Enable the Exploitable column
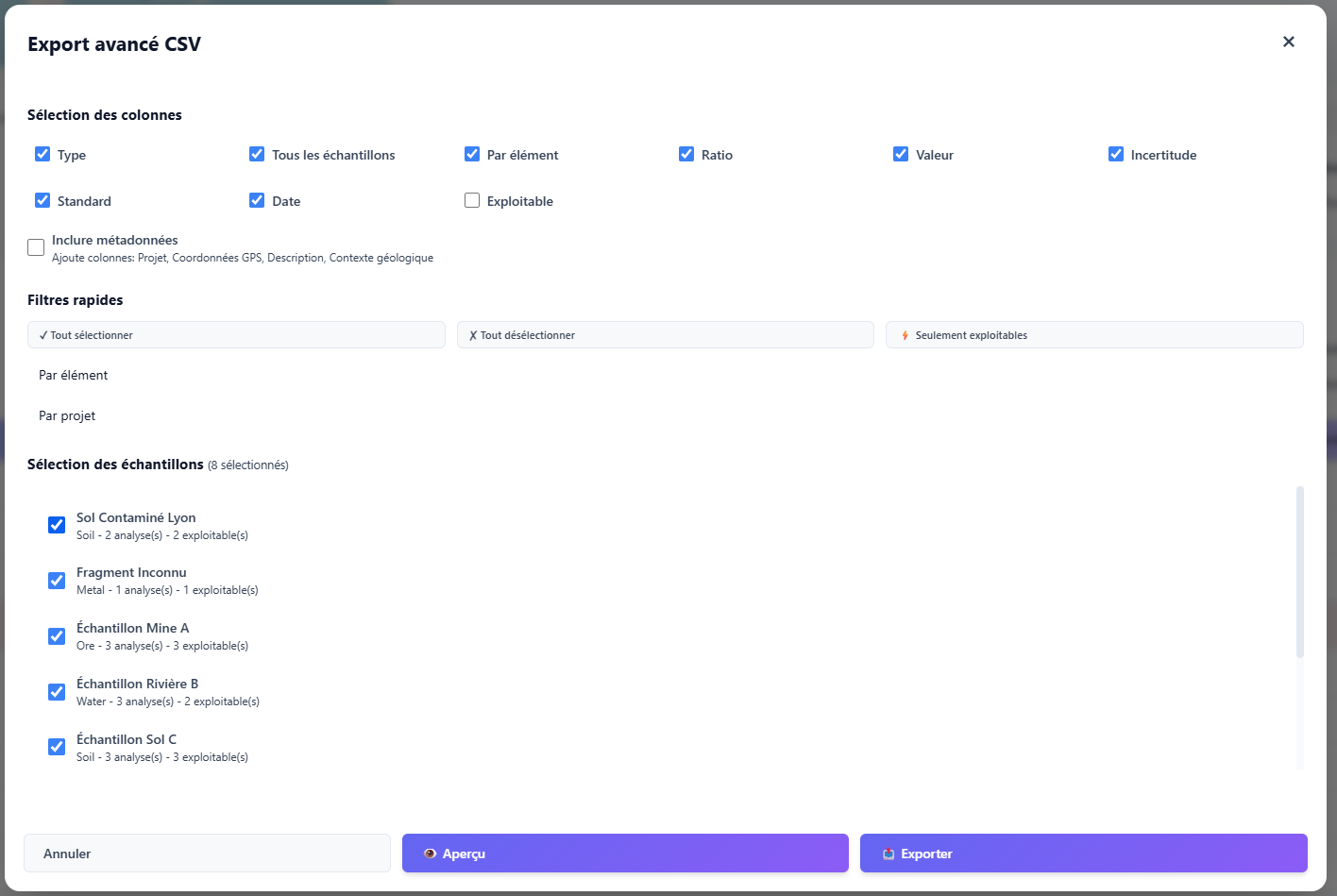 (472, 199)
